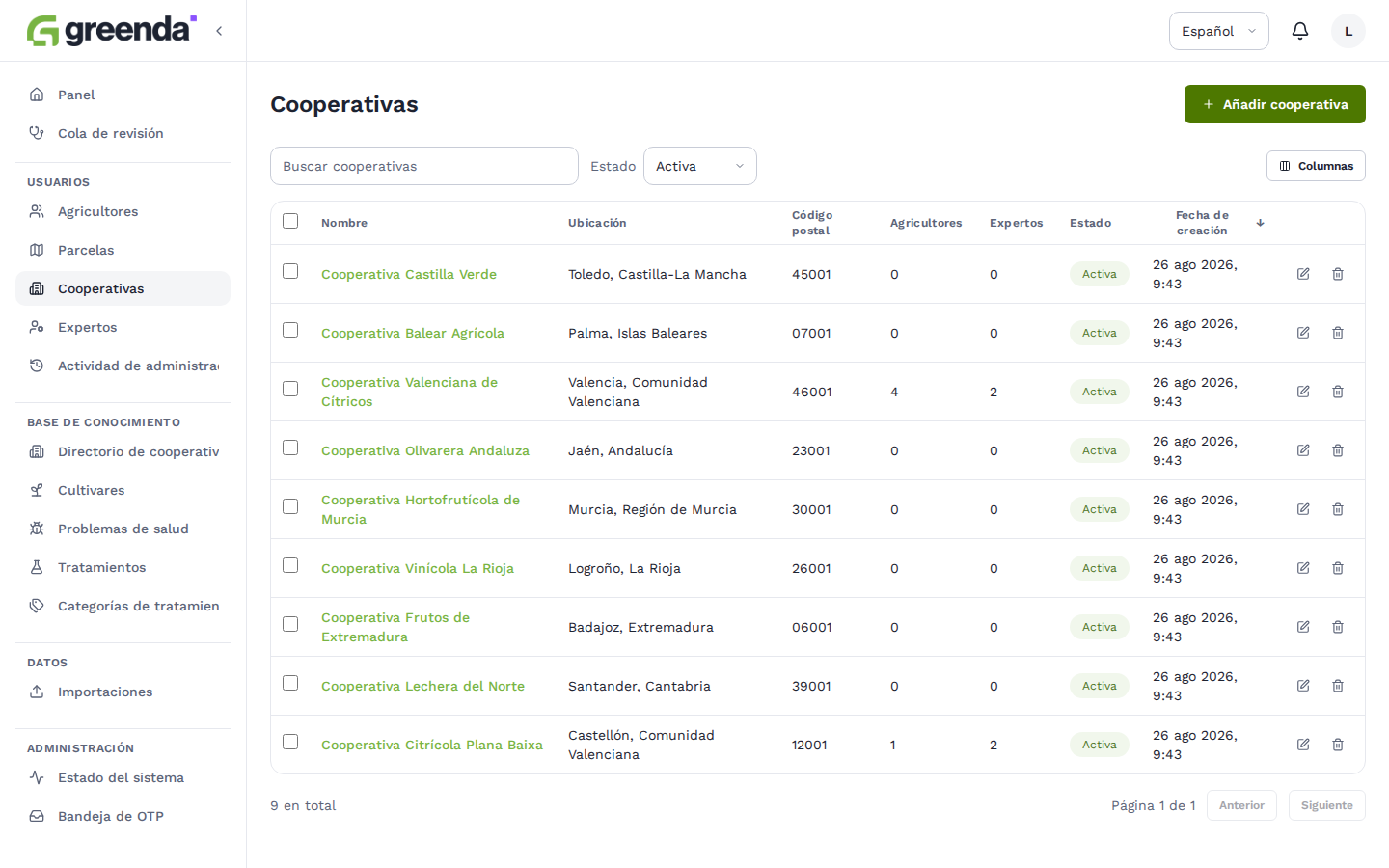Image resolution: width=1389 pixels, height=868 pixels.
Task: Delete Cooperativa Vinícola La Rioja
Action: pyautogui.click(x=1338, y=568)
